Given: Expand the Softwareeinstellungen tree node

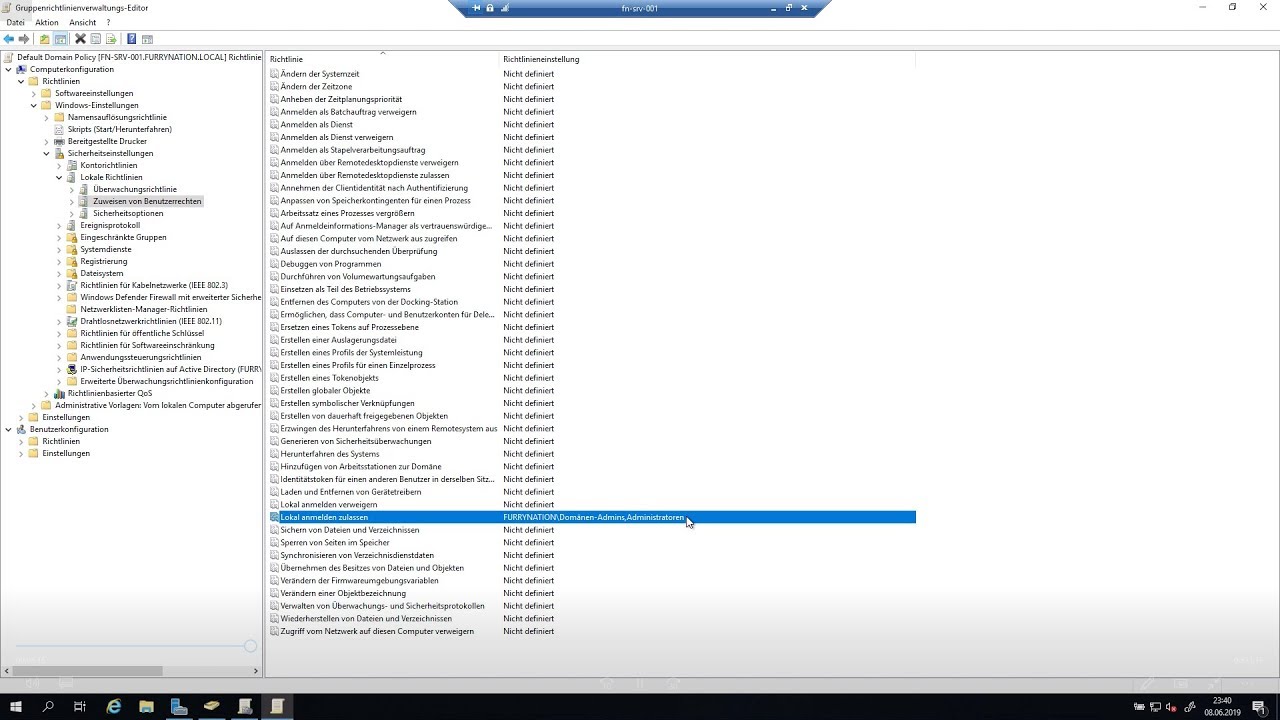Looking at the screenshot, I should 33,93.
